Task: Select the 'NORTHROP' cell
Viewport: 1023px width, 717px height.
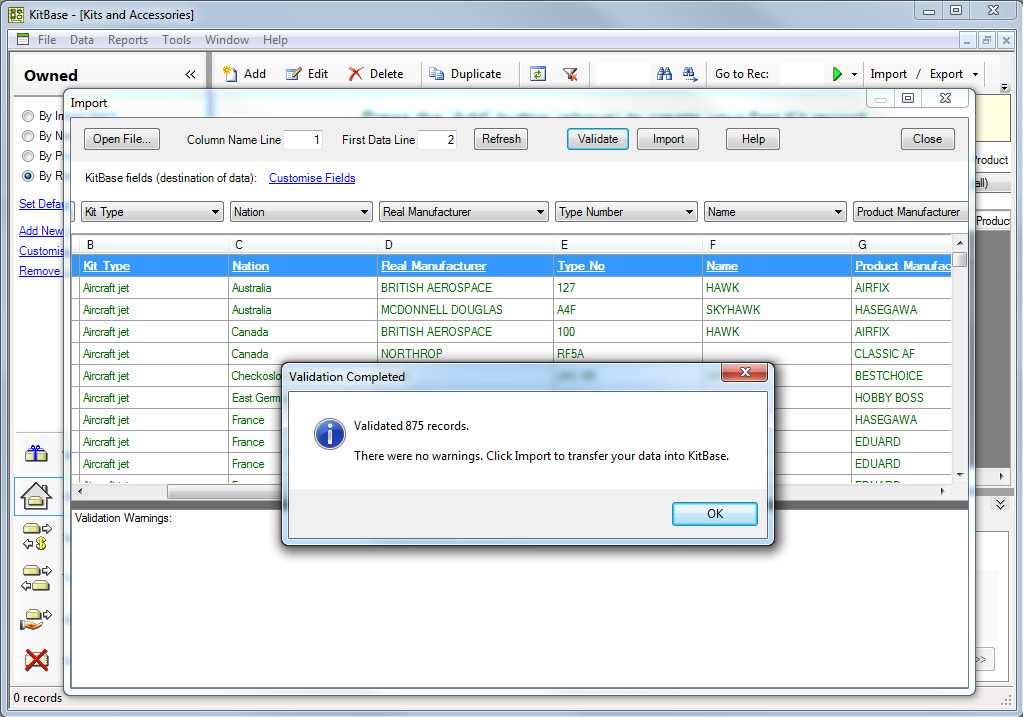Action: tap(465, 354)
